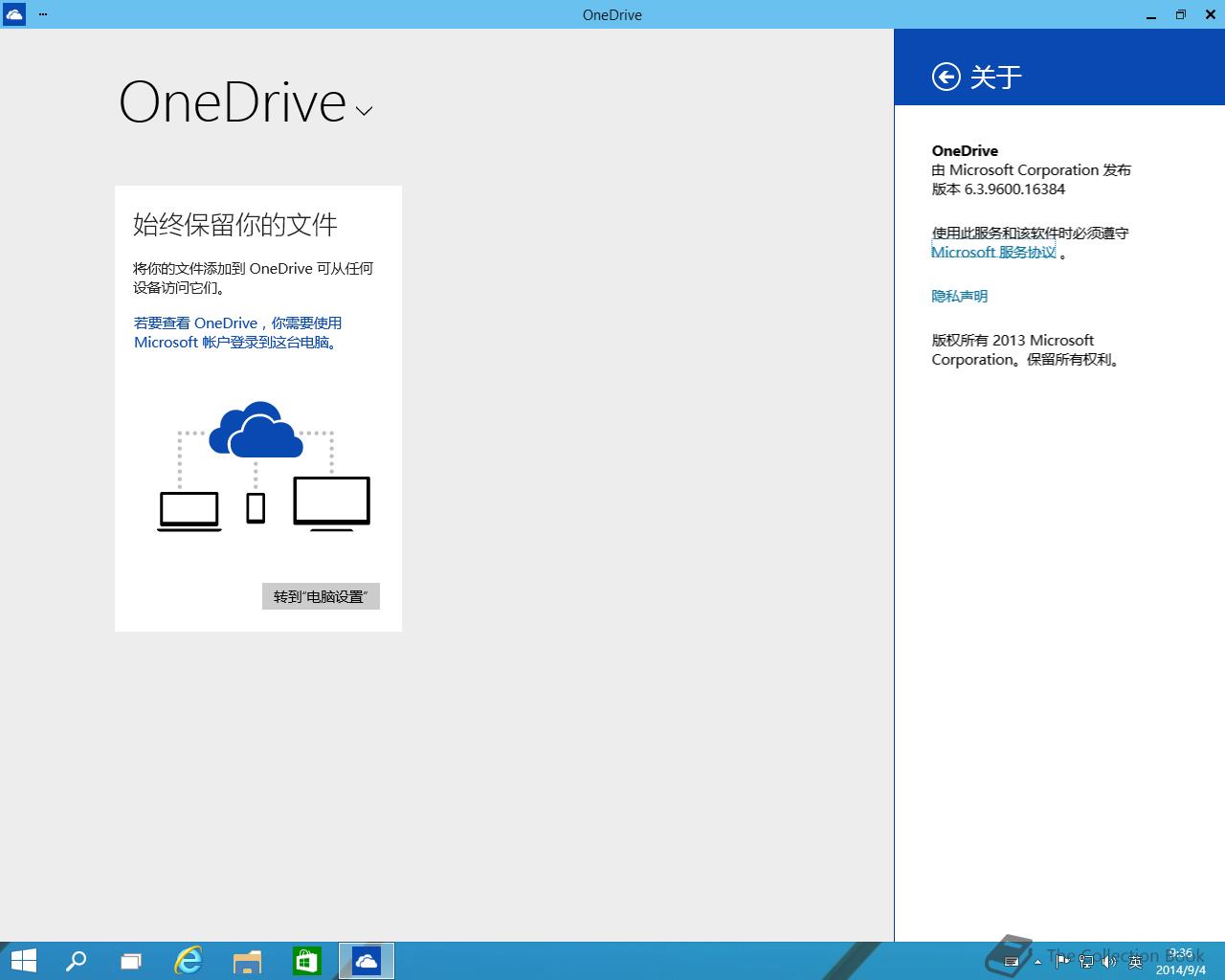Expand the OneDrive title dropdown chevron

pos(364,111)
